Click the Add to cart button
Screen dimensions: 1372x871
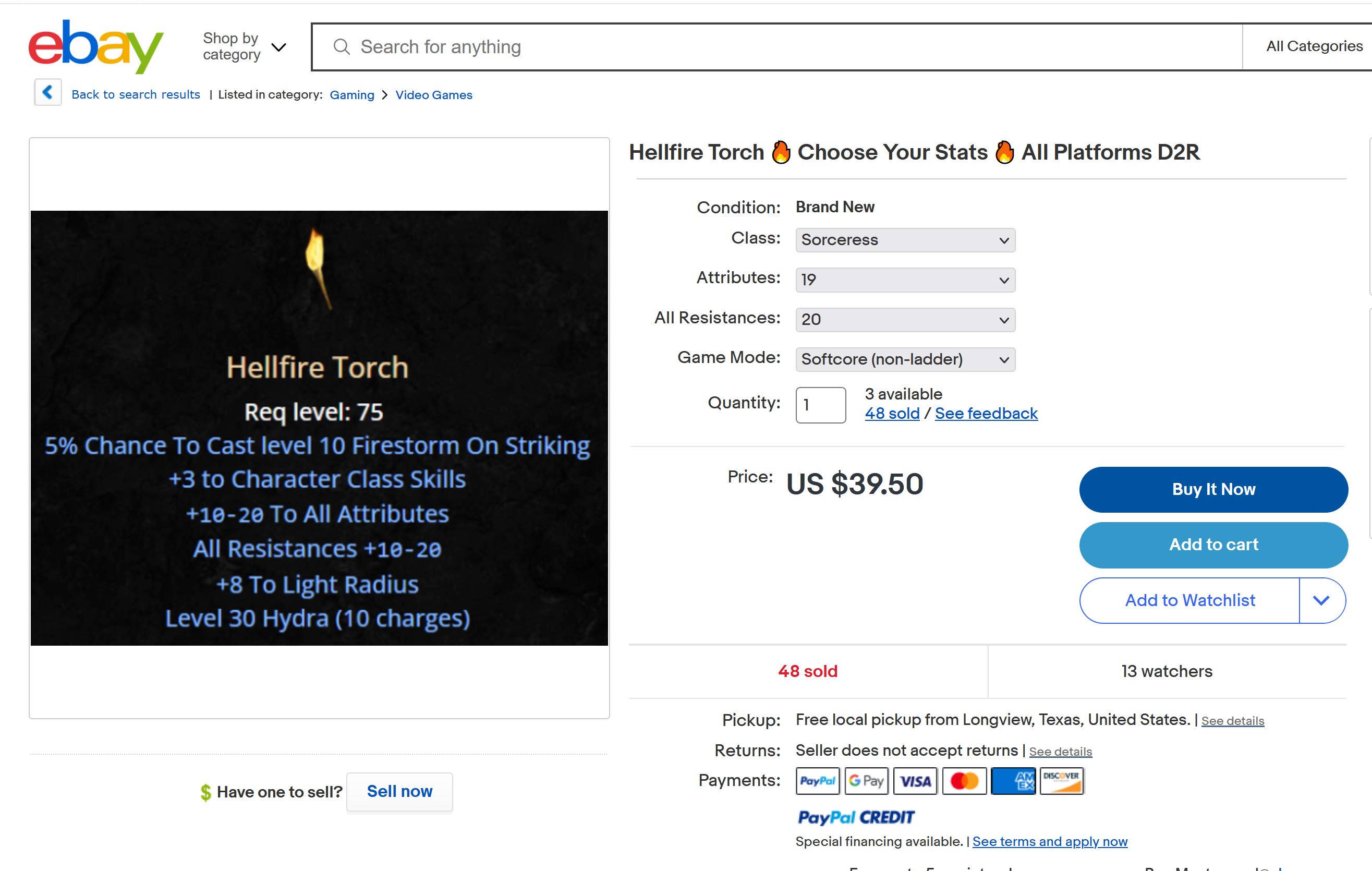pyautogui.click(x=1213, y=545)
